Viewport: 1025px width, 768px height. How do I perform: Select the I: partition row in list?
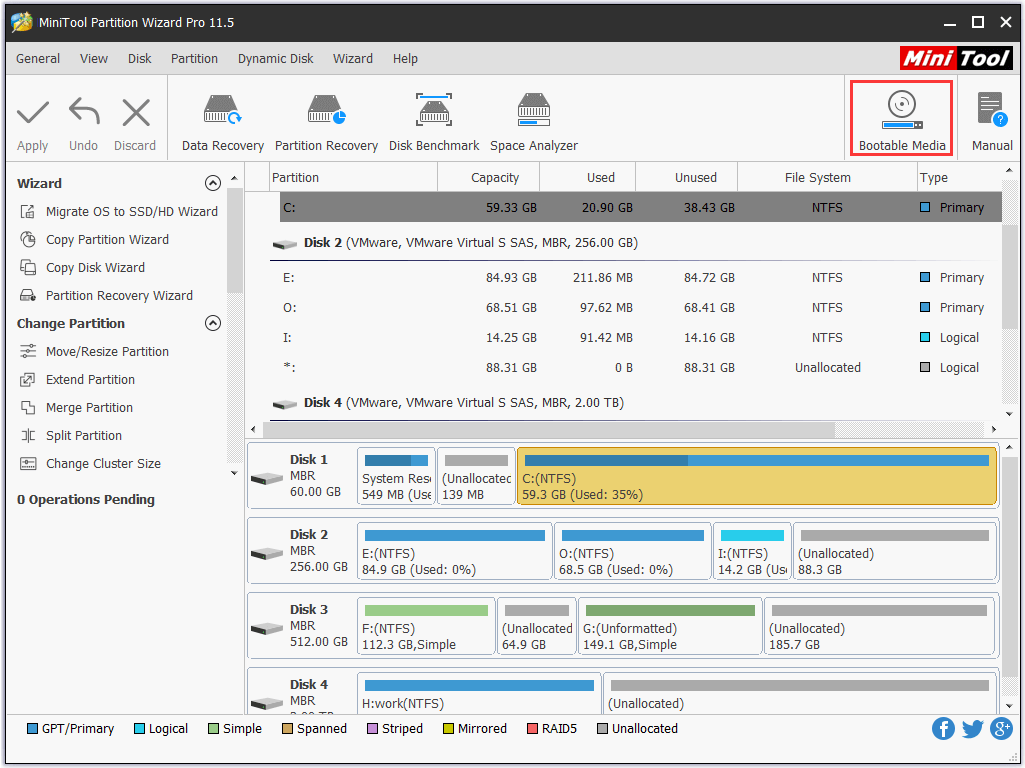pos(635,337)
